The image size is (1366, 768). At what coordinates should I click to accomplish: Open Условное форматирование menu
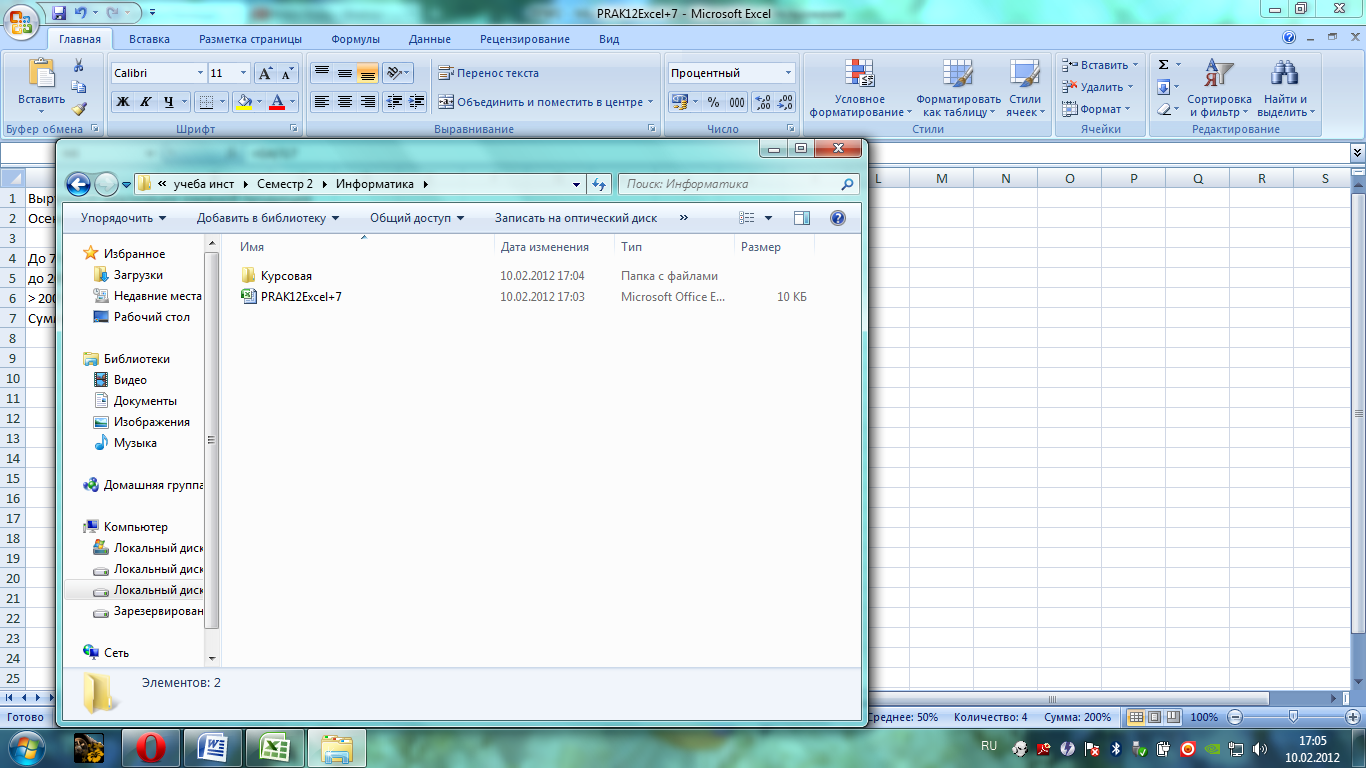[x=860, y=88]
